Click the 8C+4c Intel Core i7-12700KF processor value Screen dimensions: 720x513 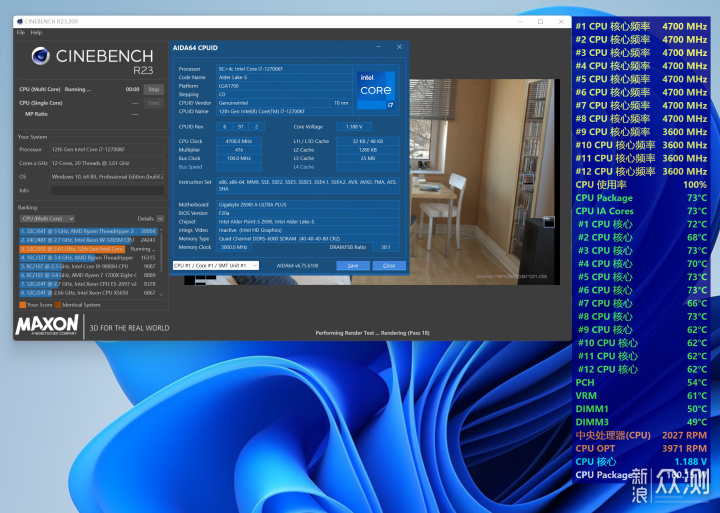click(284, 69)
